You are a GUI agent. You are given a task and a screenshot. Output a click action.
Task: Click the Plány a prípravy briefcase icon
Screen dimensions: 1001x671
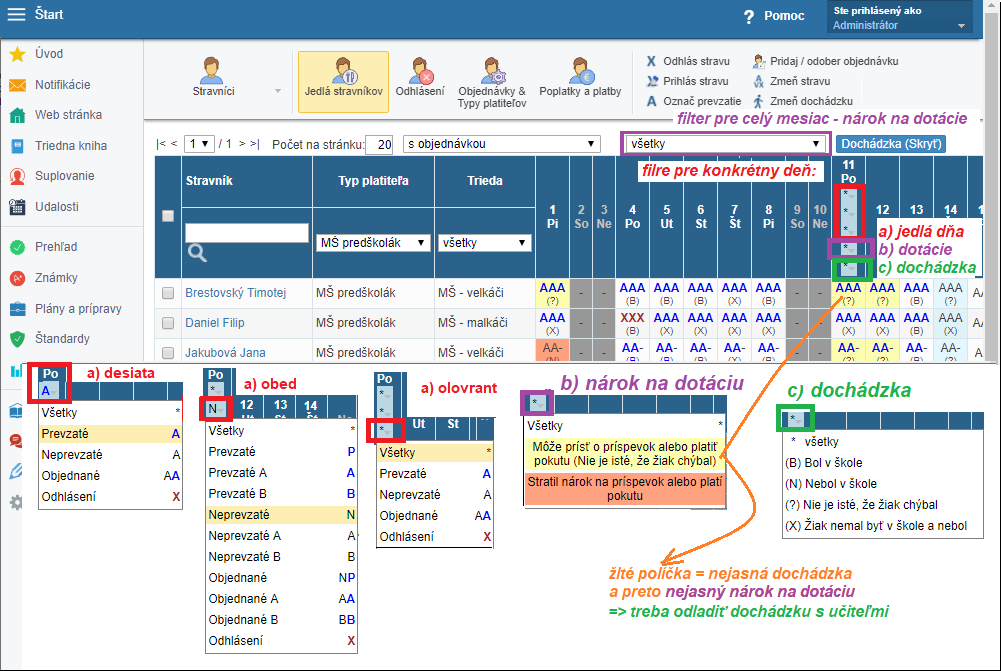pyautogui.click(x=17, y=309)
